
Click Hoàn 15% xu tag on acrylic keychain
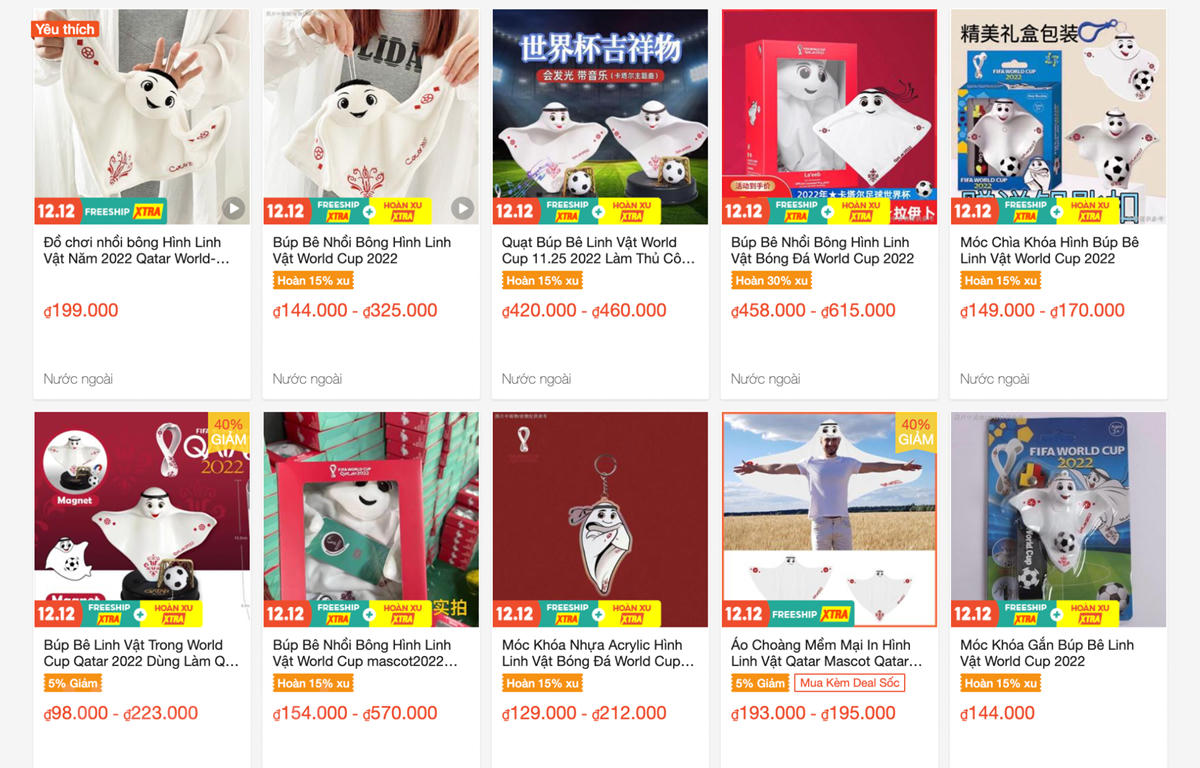tap(541, 684)
